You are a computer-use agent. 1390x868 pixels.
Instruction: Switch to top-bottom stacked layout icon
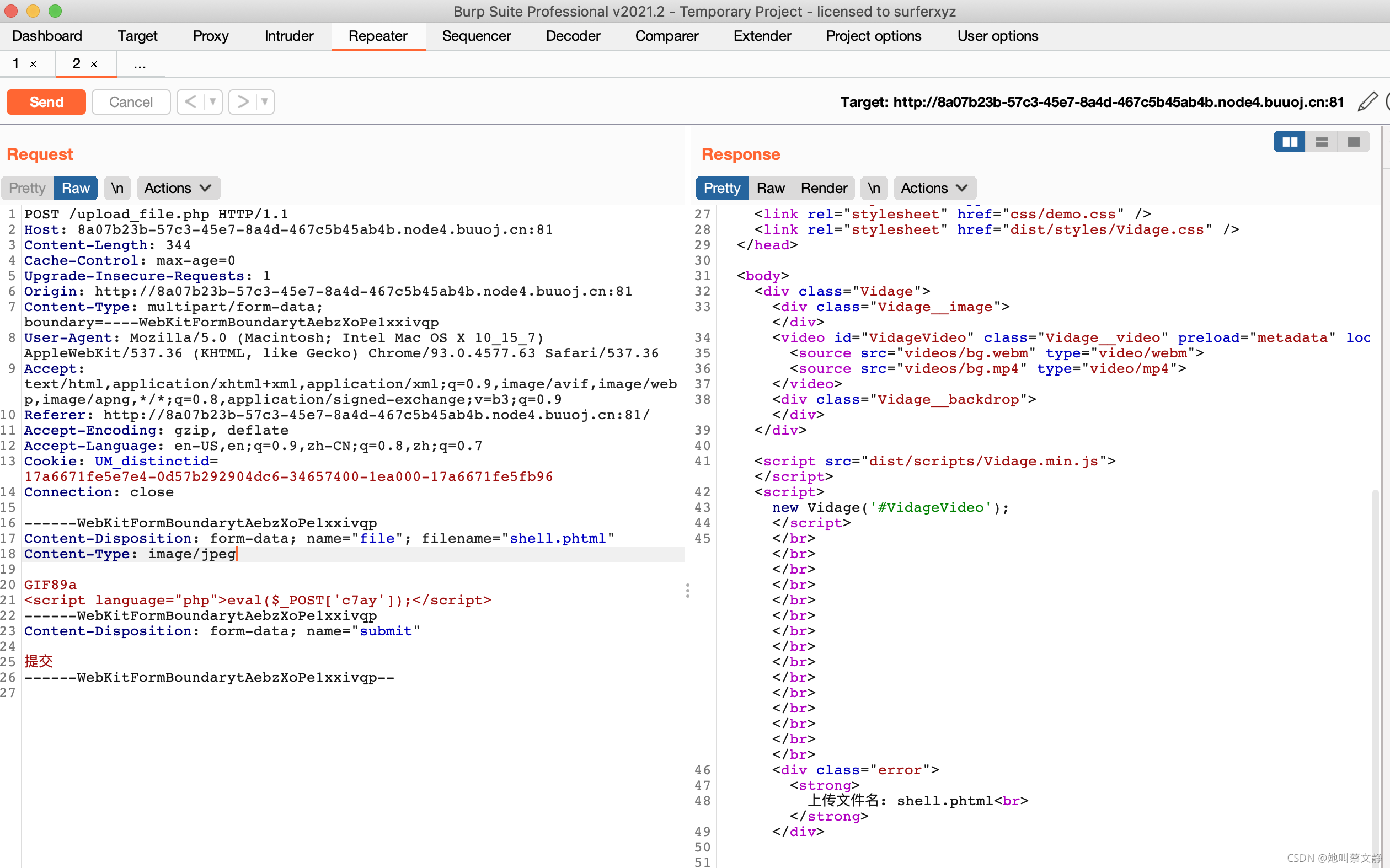(x=1322, y=142)
